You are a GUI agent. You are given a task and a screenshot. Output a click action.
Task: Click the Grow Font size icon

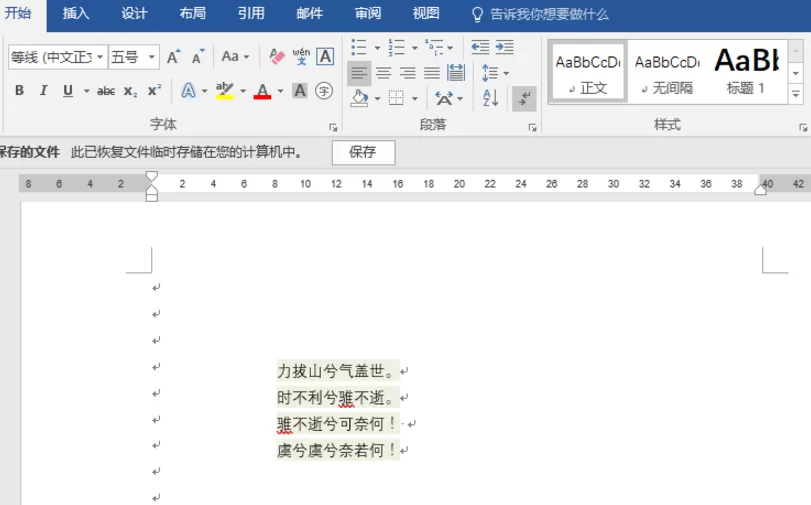[173, 56]
